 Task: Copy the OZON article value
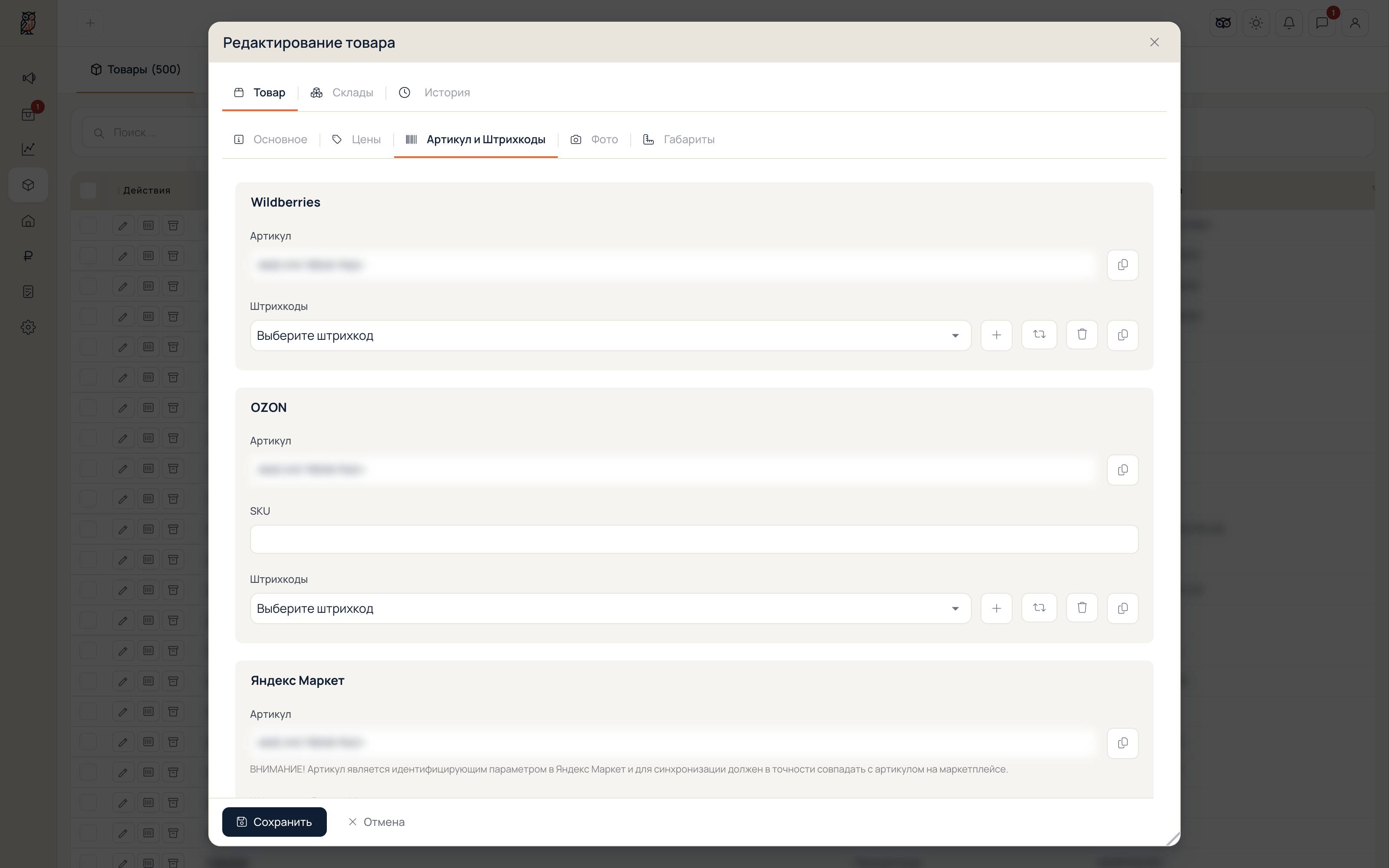(x=1122, y=470)
